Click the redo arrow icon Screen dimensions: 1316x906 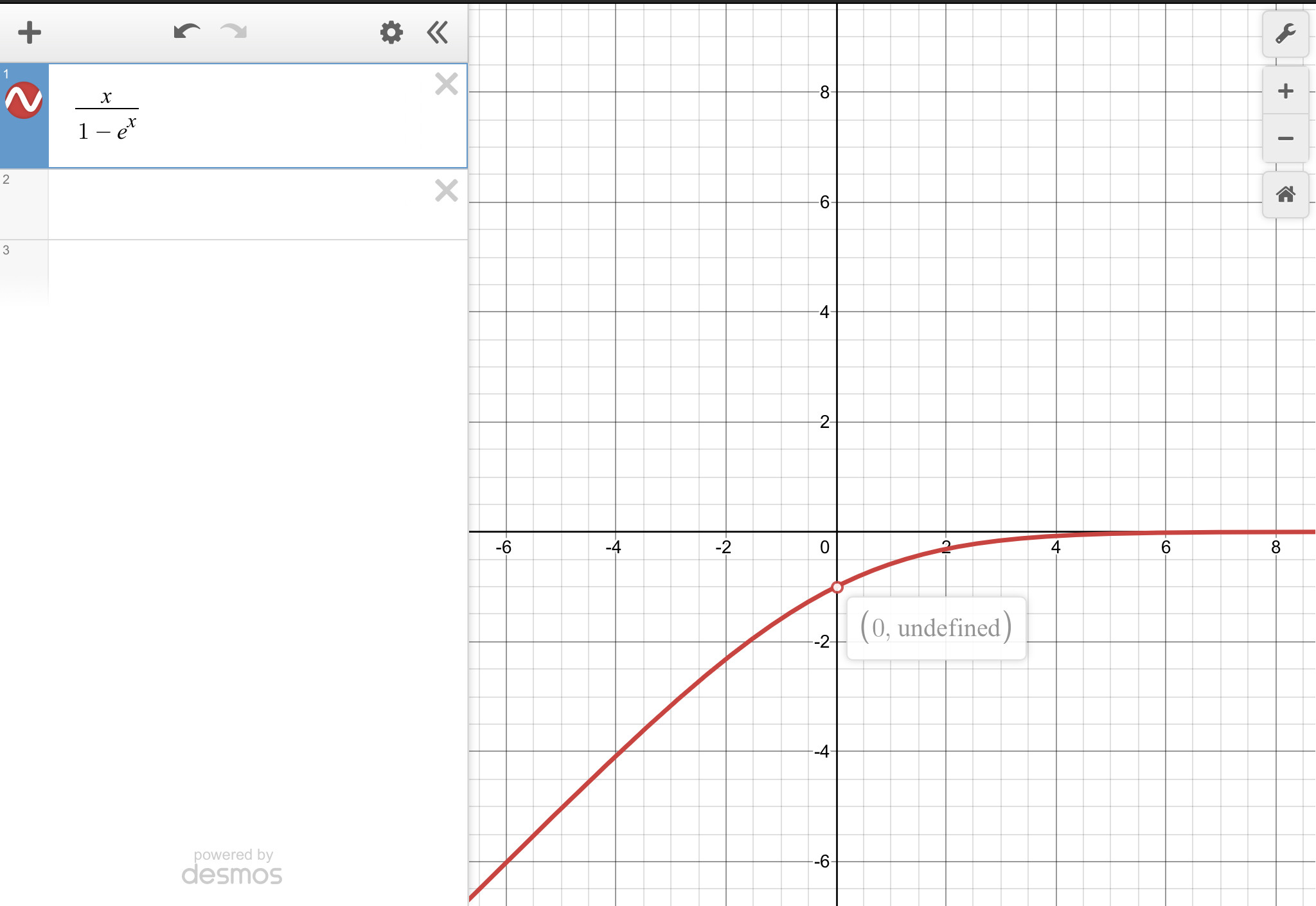[x=234, y=31]
